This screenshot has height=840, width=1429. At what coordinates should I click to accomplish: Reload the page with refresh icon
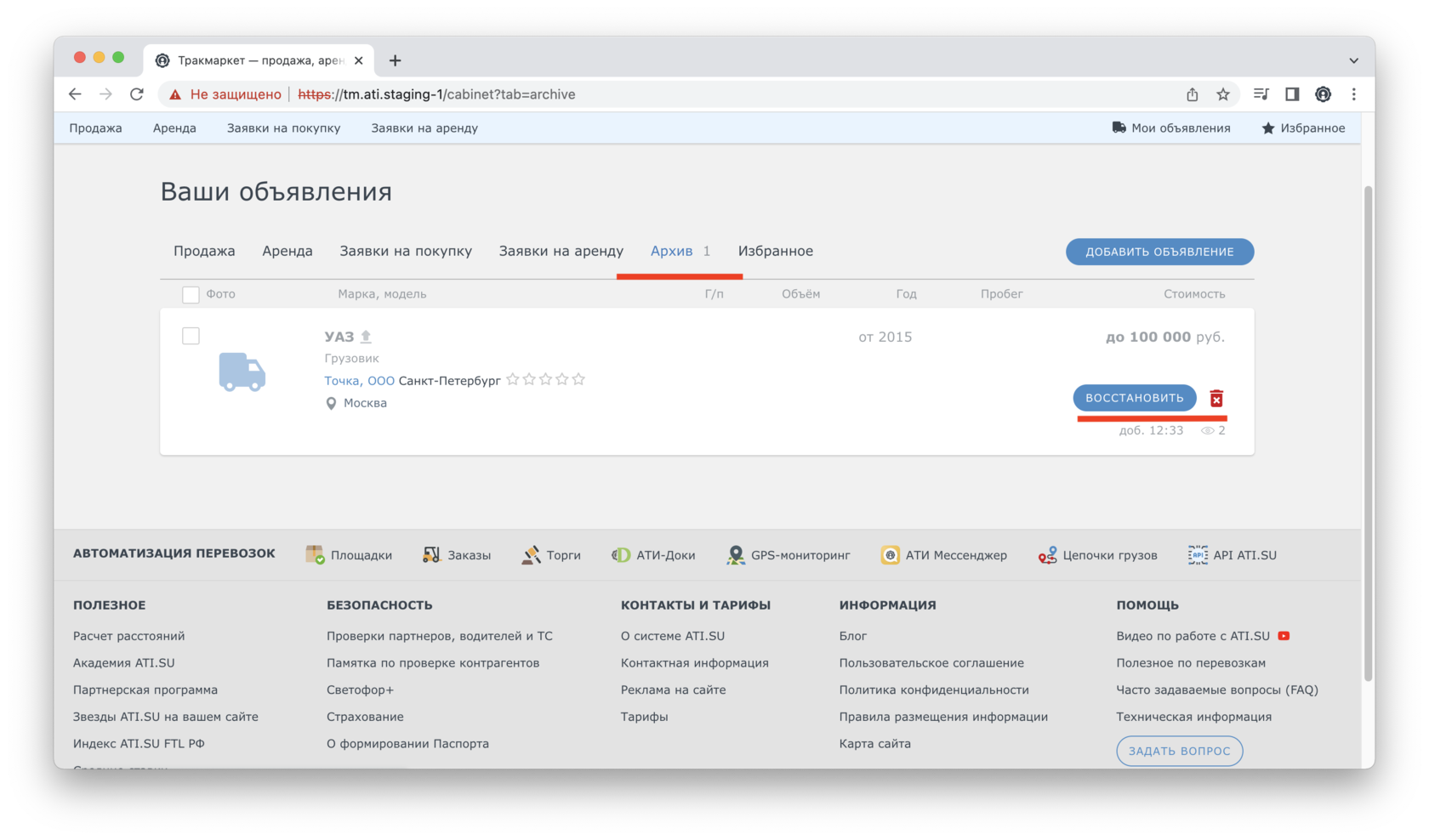point(137,94)
